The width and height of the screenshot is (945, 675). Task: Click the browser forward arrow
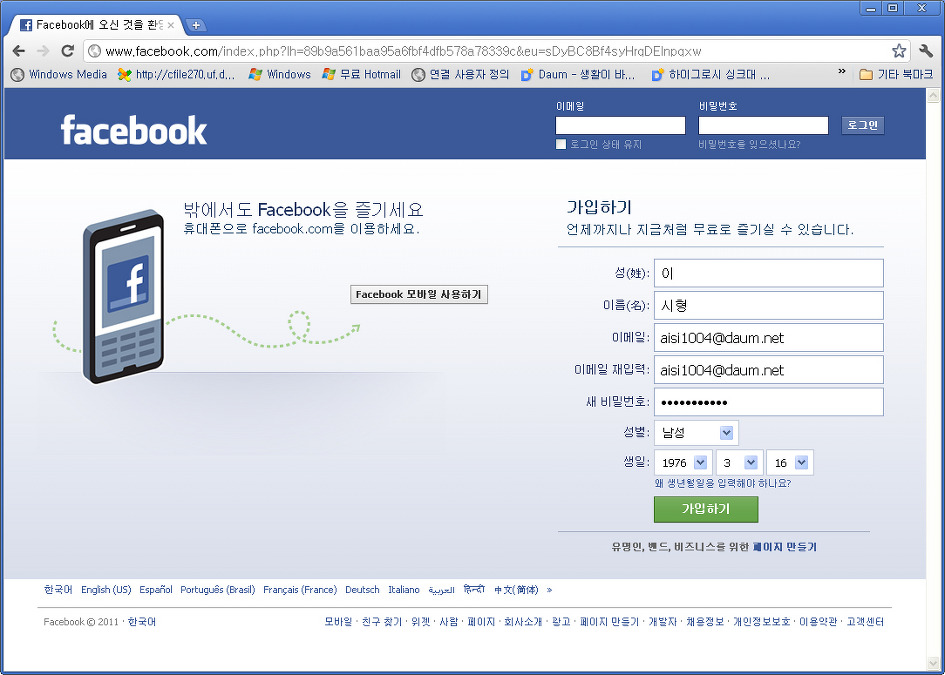(43, 51)
